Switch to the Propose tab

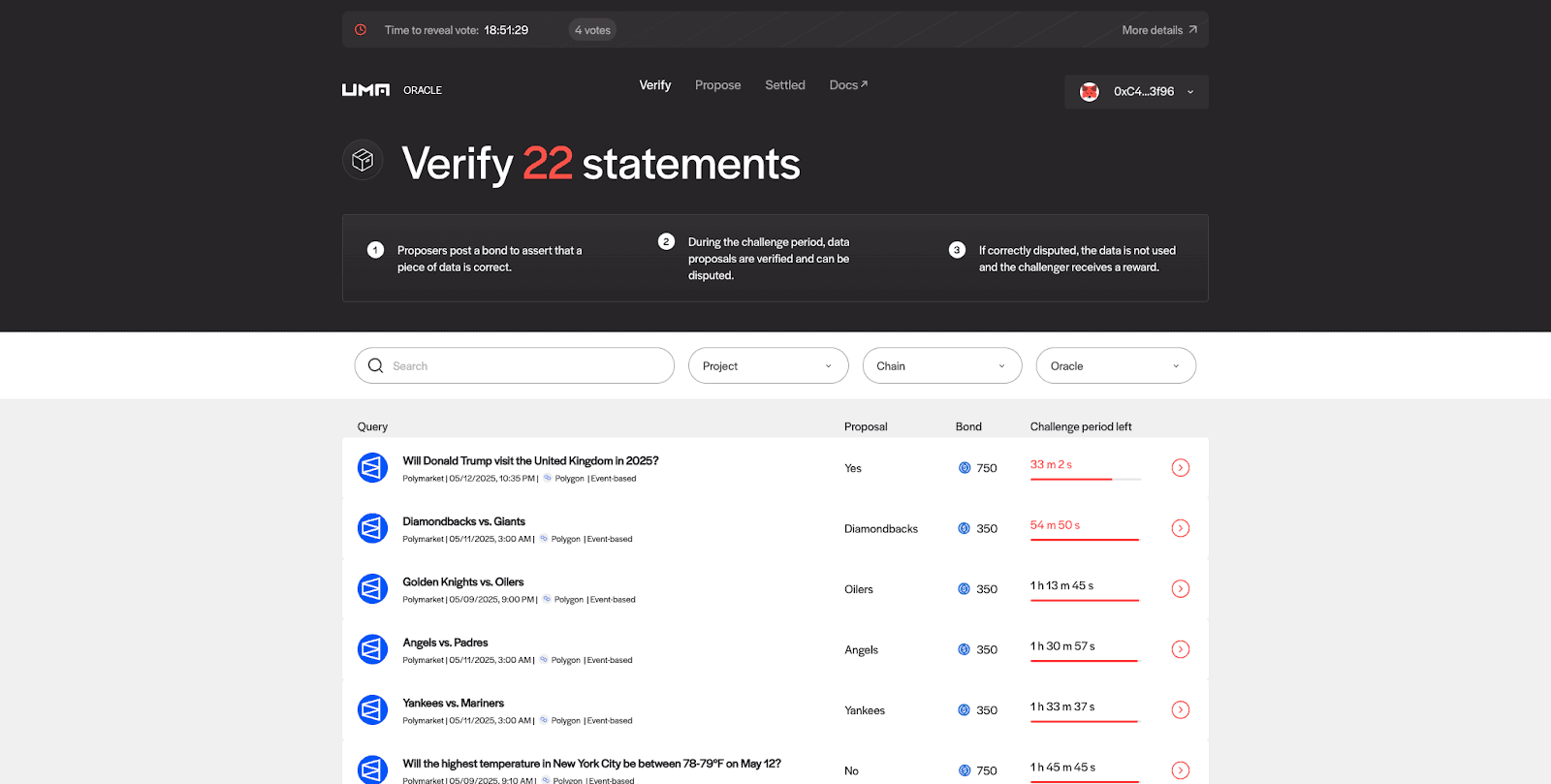pos(717,85)
